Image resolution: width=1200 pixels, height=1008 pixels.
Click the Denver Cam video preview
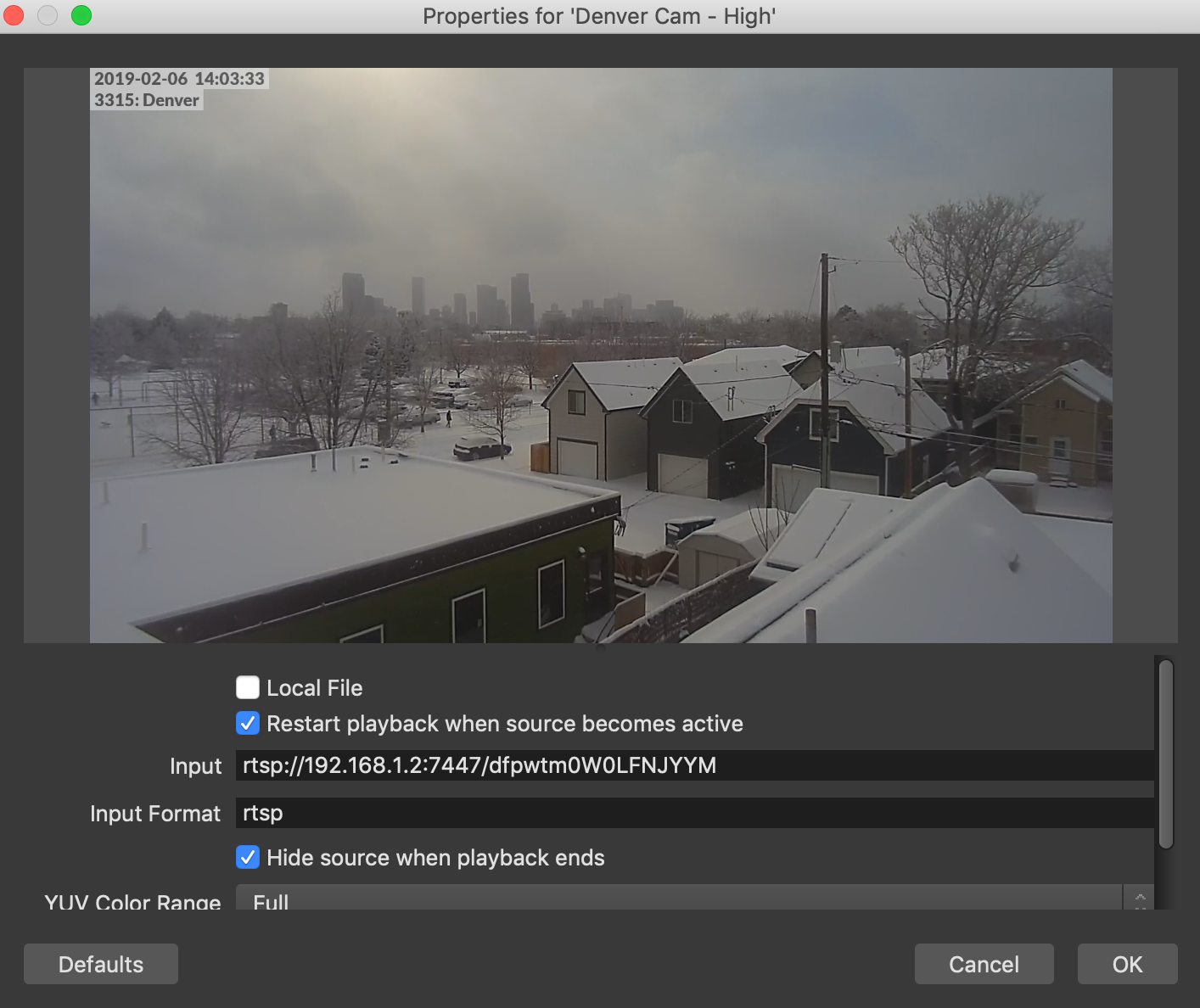coord(601,382)
